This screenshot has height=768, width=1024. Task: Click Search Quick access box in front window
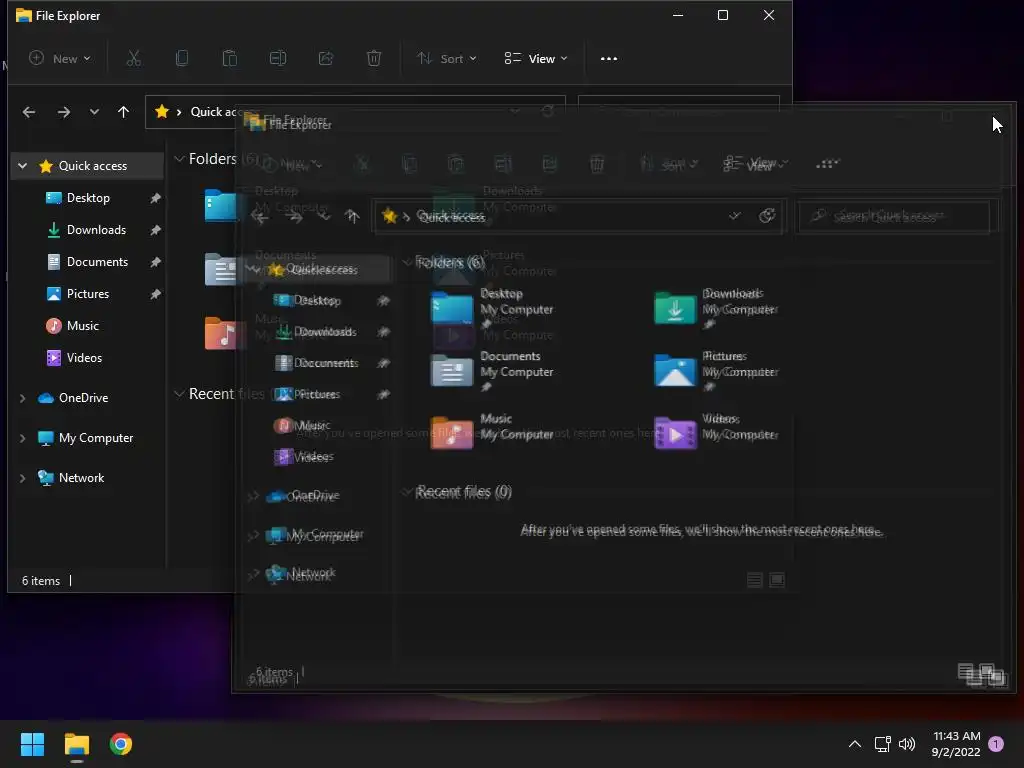896,216
